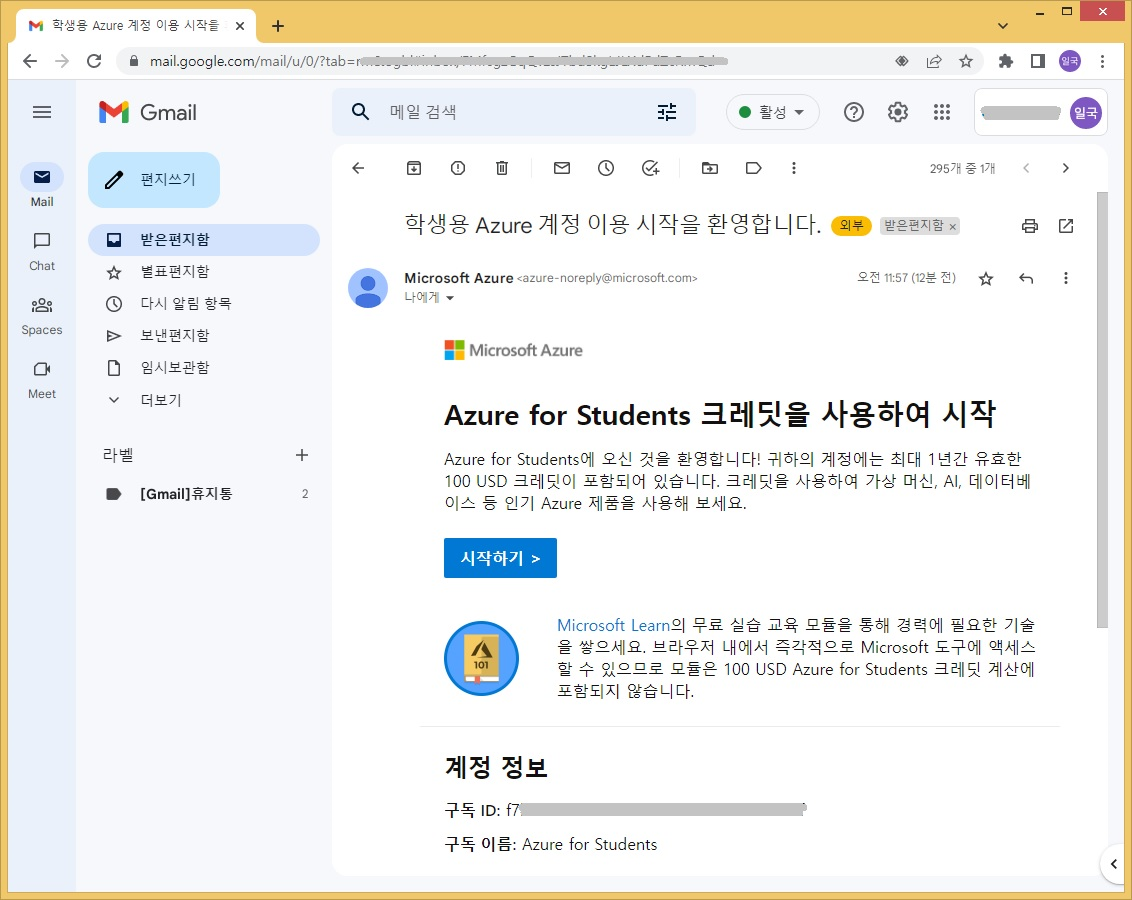Open the Google account avatar
This screenshot has height=900, width=1132.
(x=1085, y=113)
